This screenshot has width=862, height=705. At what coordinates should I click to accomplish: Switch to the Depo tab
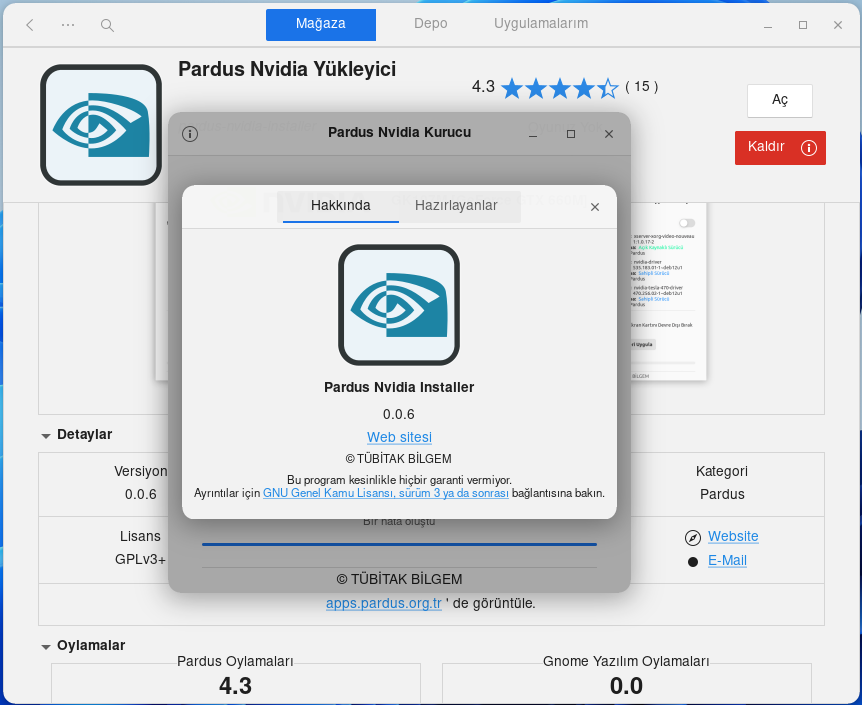430,24
